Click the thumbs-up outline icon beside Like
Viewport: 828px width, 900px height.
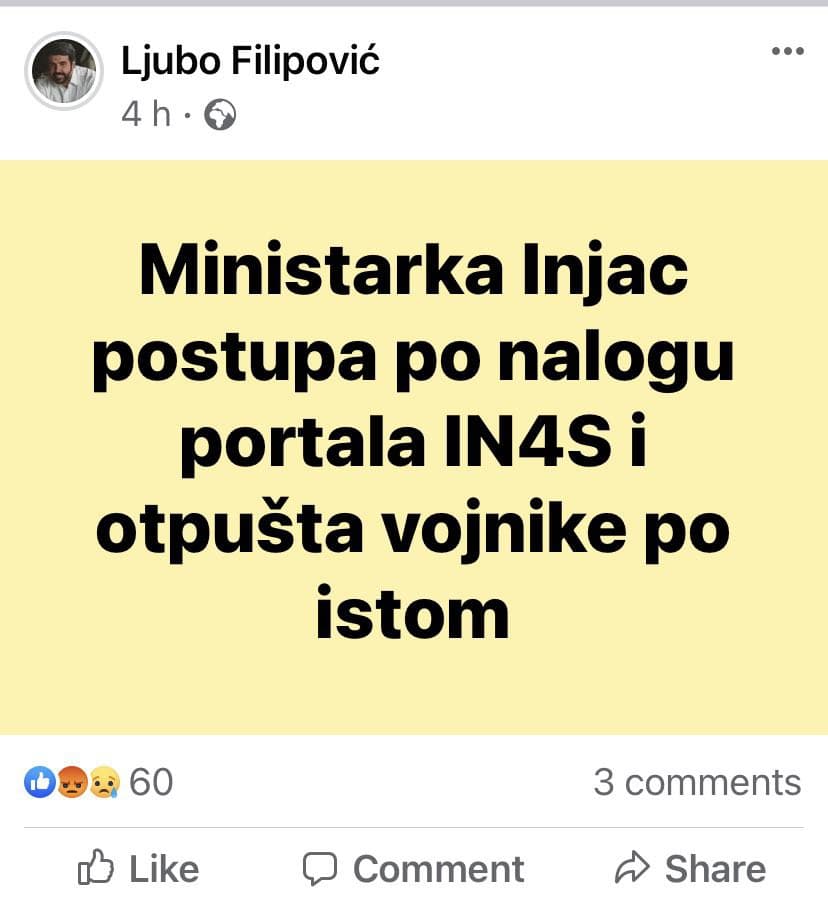pos(95,867)
